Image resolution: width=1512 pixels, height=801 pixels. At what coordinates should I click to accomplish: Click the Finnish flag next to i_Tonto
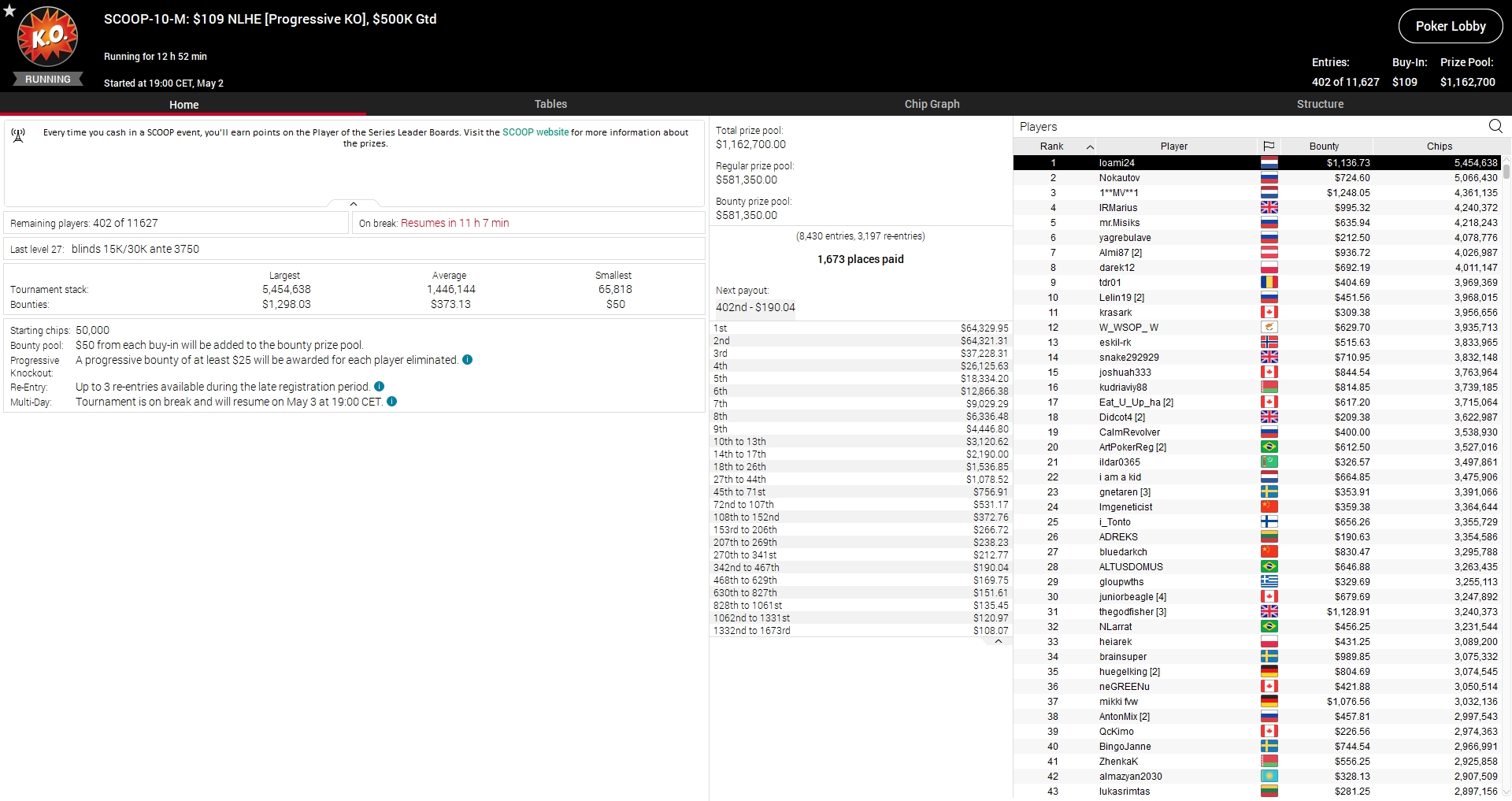(1269, 522)
